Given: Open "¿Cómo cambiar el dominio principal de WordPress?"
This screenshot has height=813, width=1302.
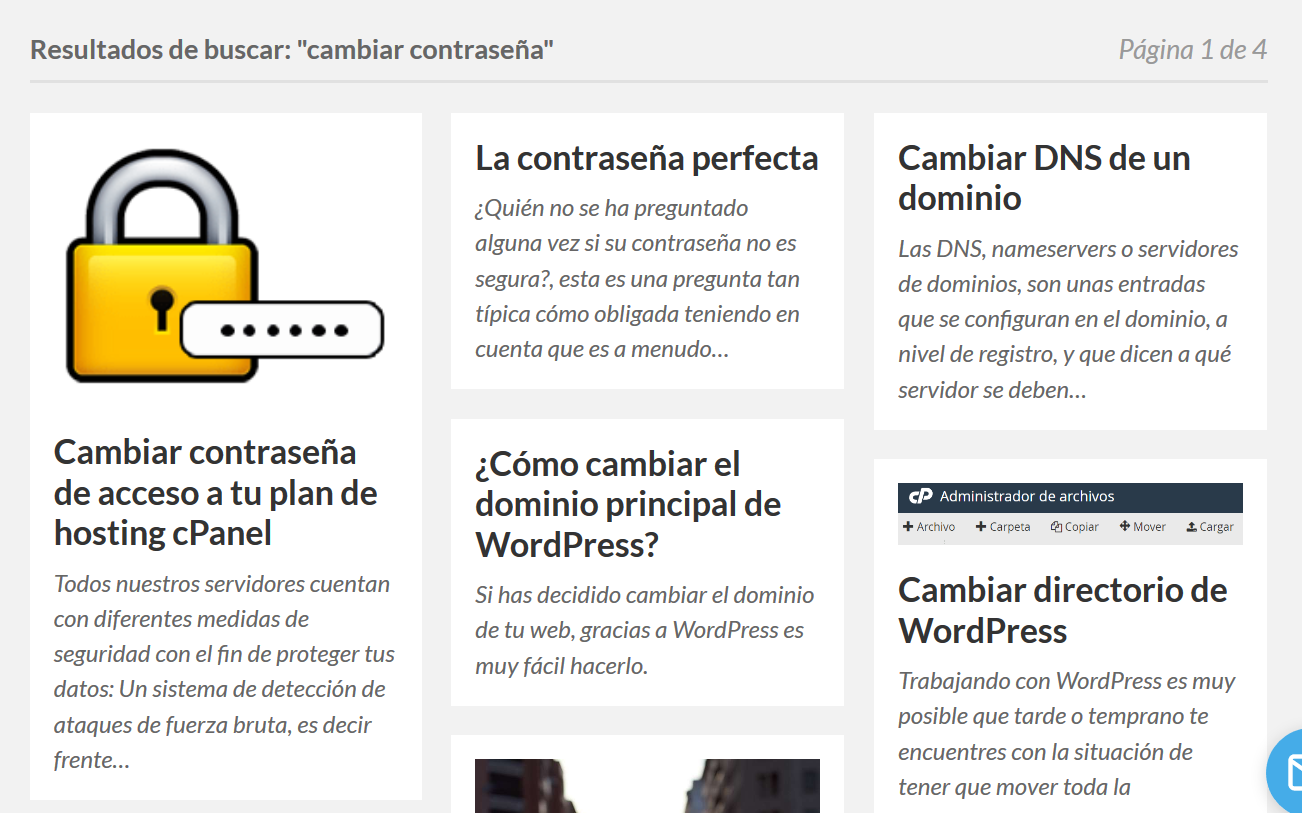Looking at the screenshot, I should [628, 505].
